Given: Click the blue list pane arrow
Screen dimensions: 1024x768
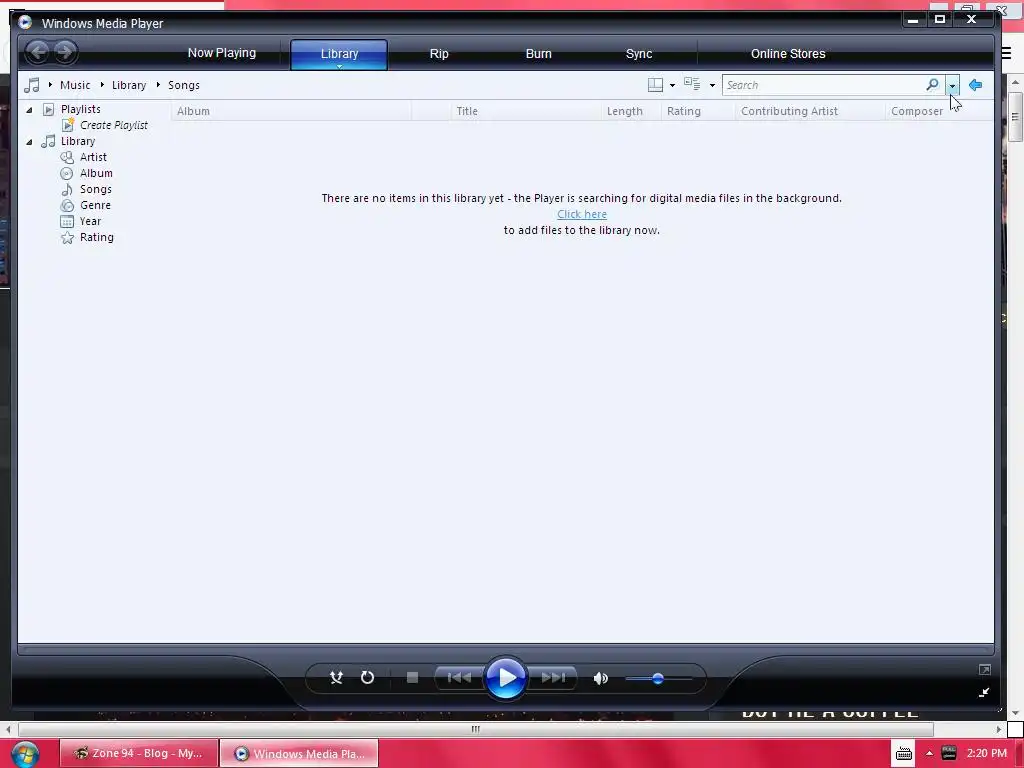Looking at the screenshot, I should [976, 85].
